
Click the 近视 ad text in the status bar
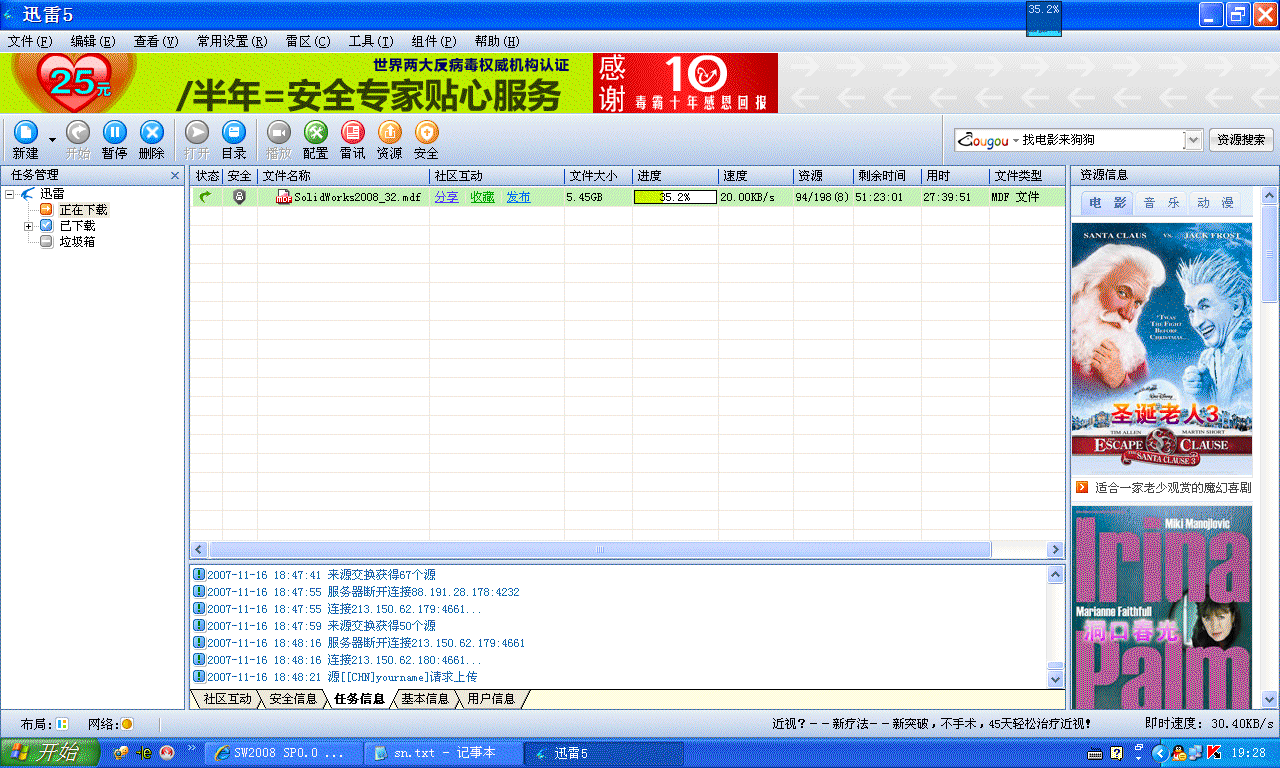point(931,723)
